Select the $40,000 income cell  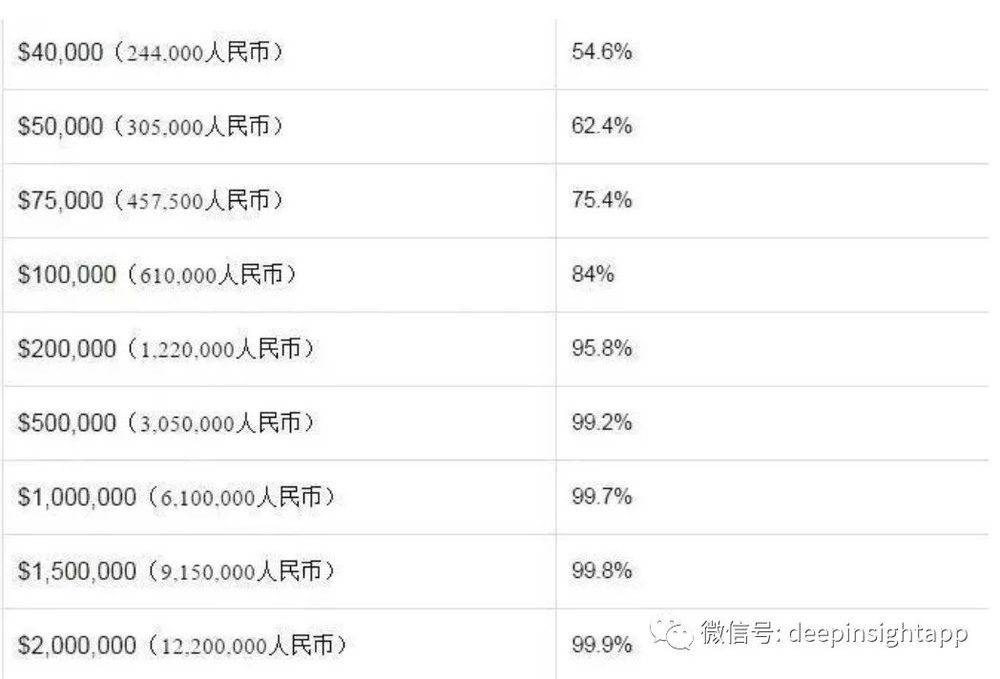(150, 52)
